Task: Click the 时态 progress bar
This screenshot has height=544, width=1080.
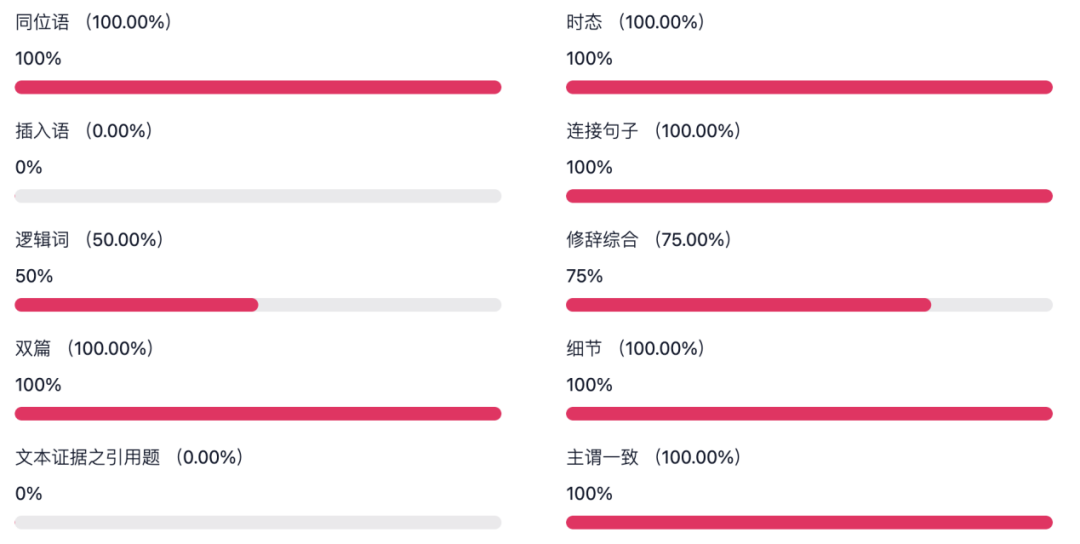Action: pyautogui.click(x=809, y=87)
